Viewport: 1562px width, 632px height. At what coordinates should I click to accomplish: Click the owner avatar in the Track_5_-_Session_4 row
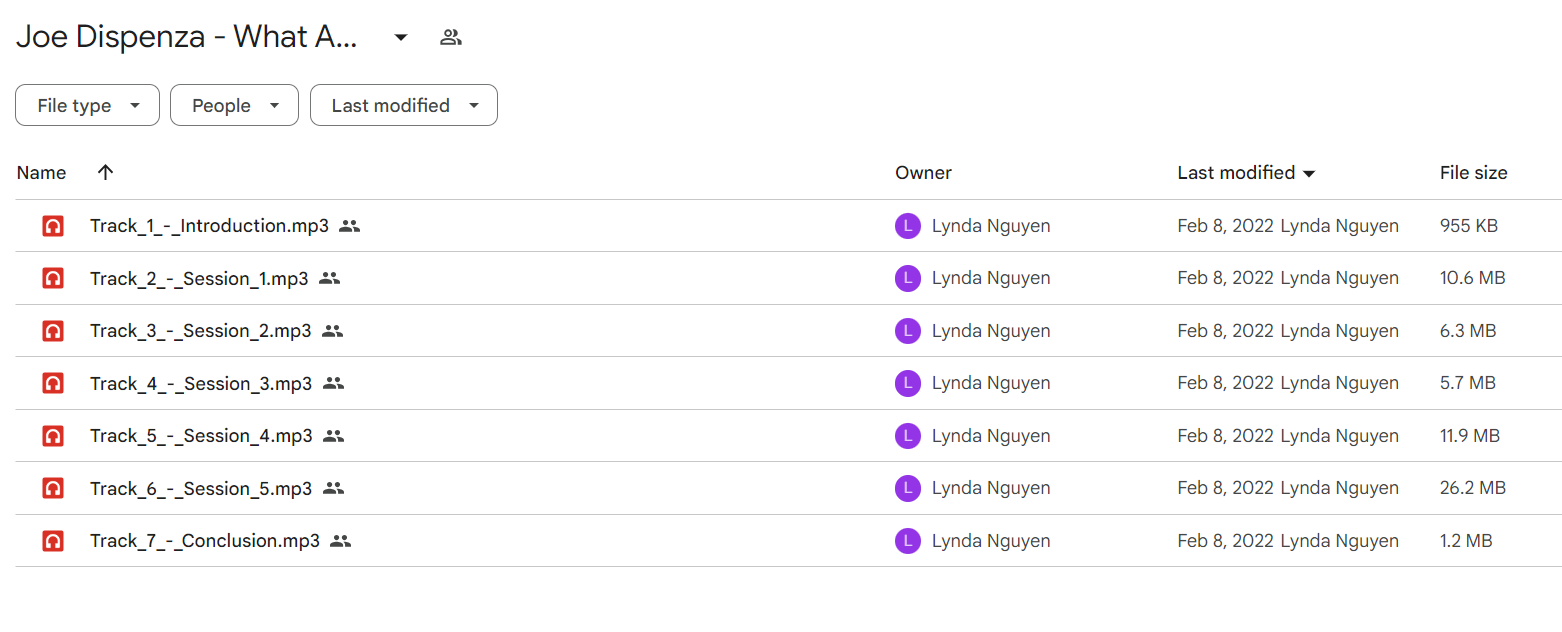tap(907, 436)
